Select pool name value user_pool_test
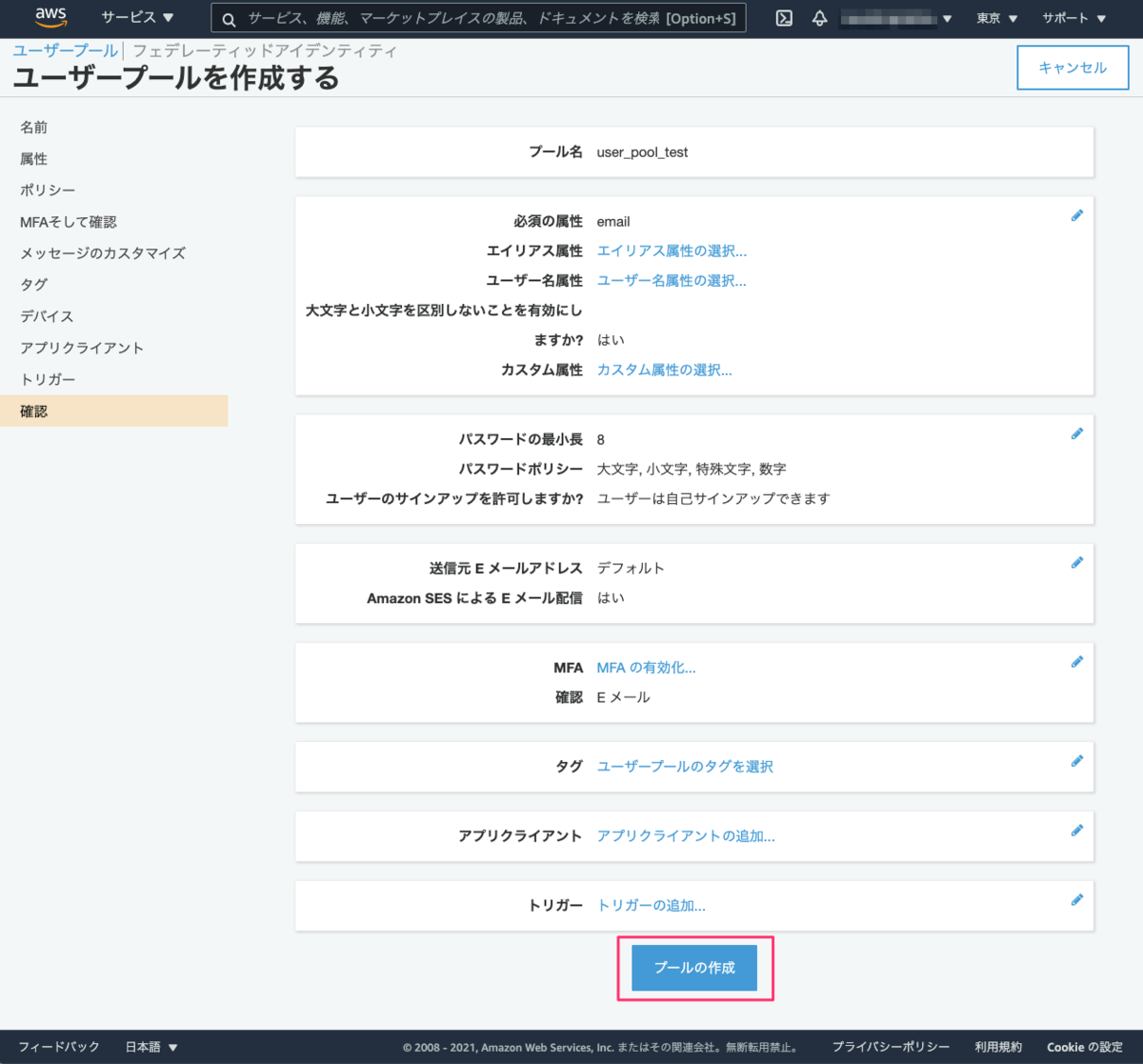 [x=642, y=152]
